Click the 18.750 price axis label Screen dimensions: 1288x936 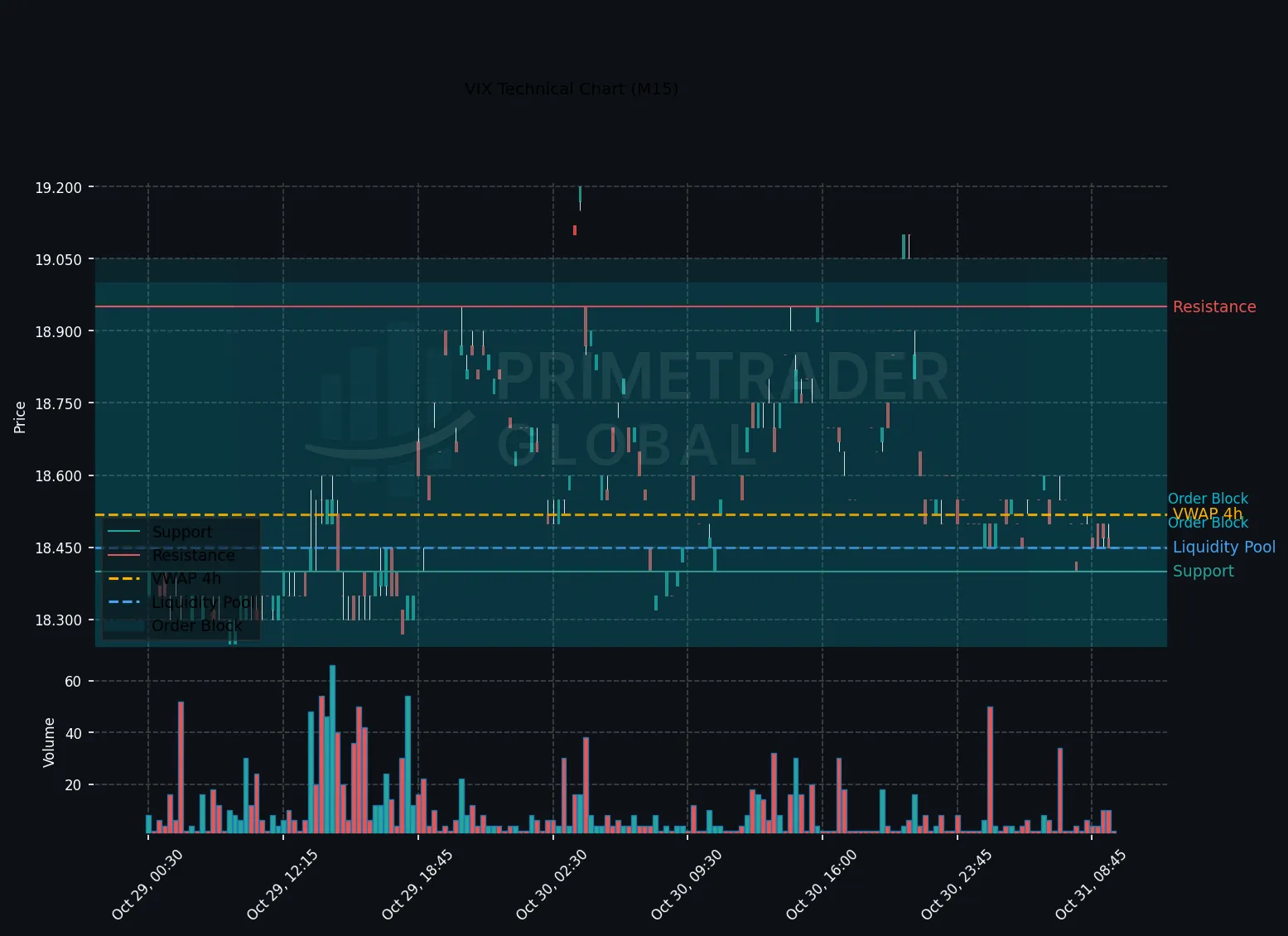(x=58, y=404)
